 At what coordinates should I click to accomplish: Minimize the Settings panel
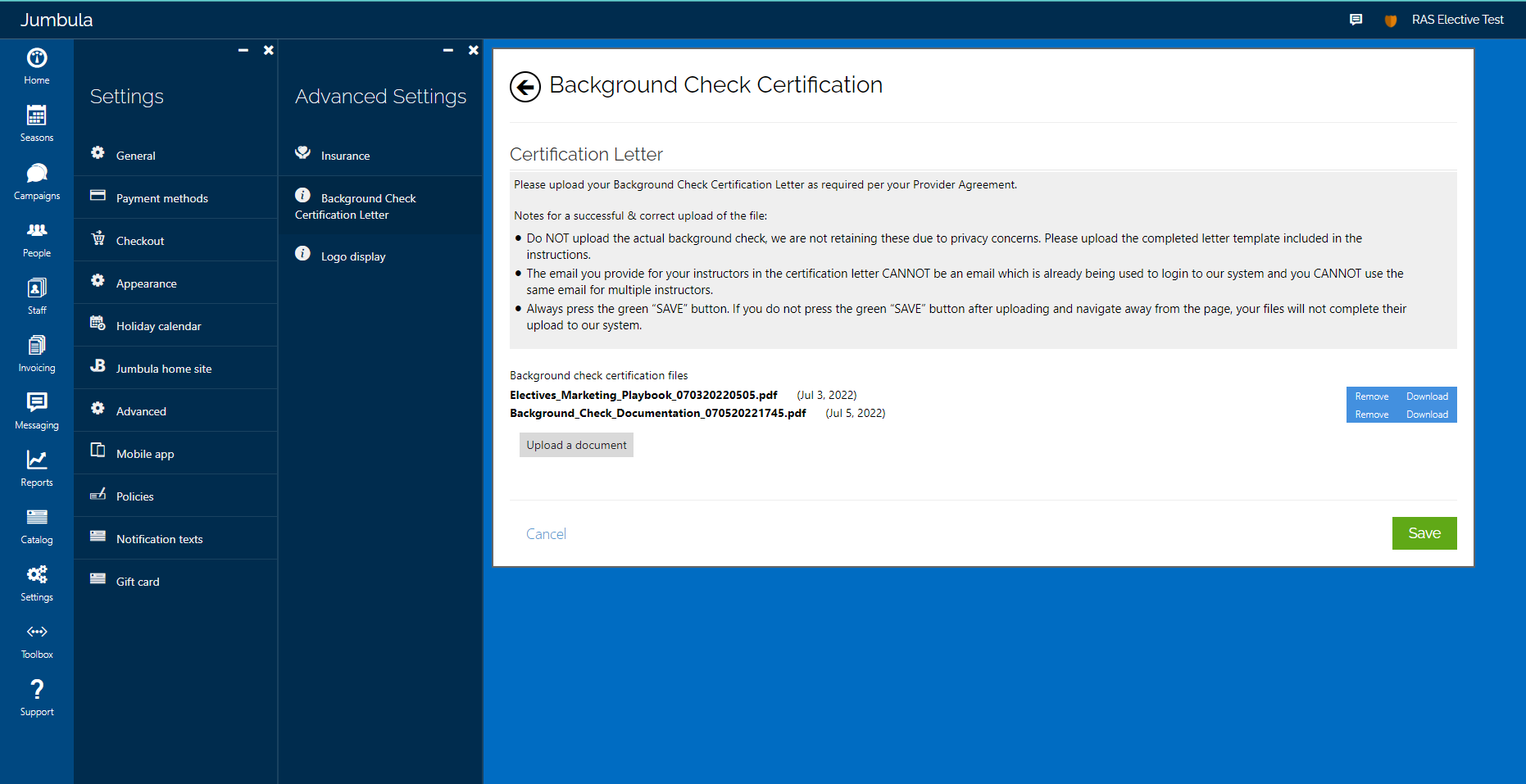point(243,51)
